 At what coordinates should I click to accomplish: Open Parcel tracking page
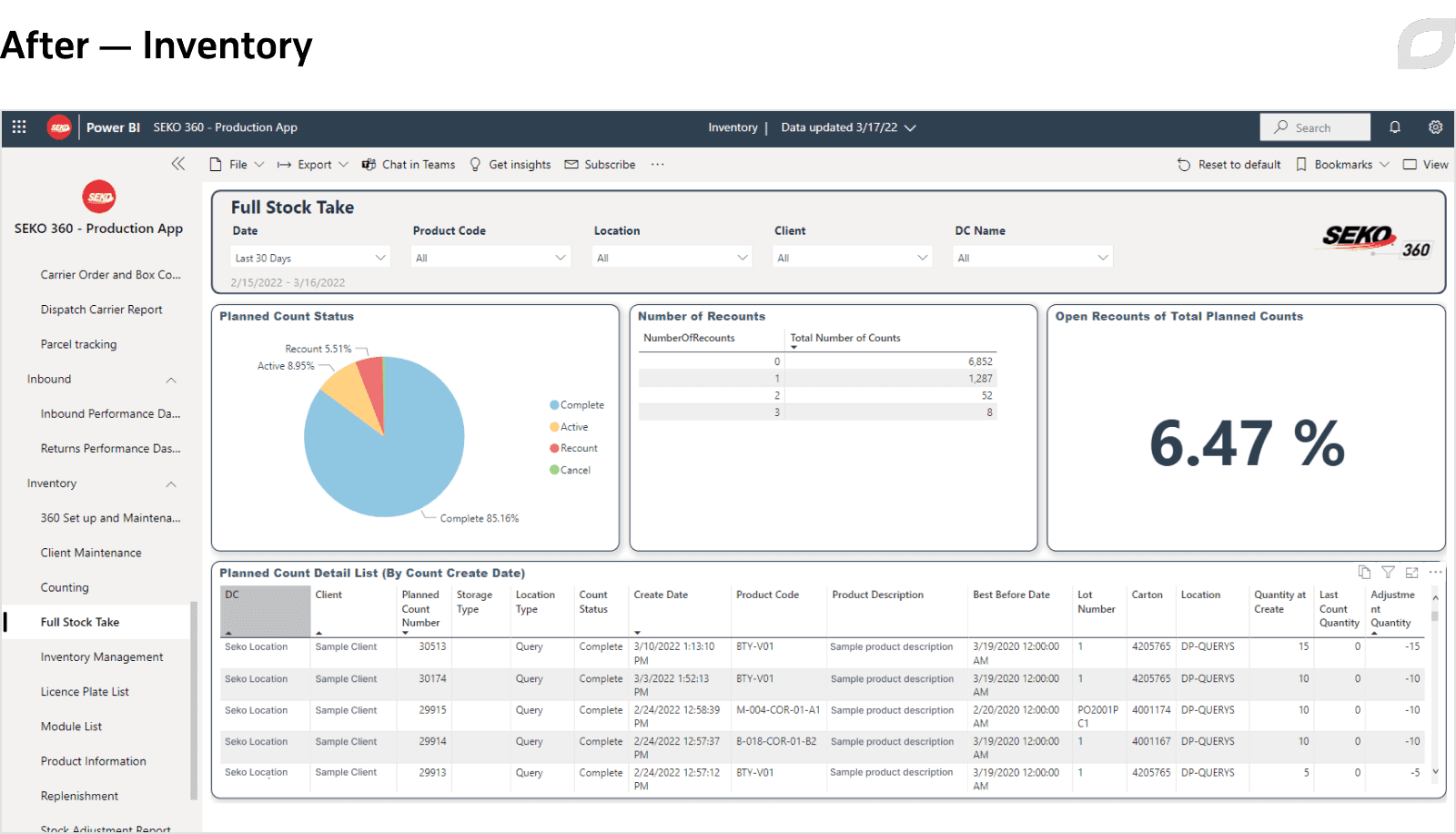click(78, 344)
